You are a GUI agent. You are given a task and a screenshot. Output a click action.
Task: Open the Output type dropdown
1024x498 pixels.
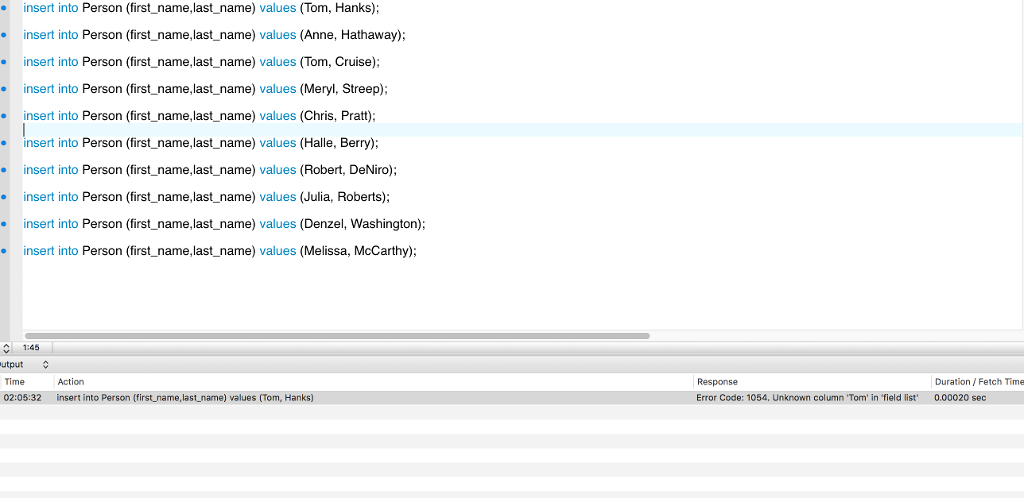(46, 365)
